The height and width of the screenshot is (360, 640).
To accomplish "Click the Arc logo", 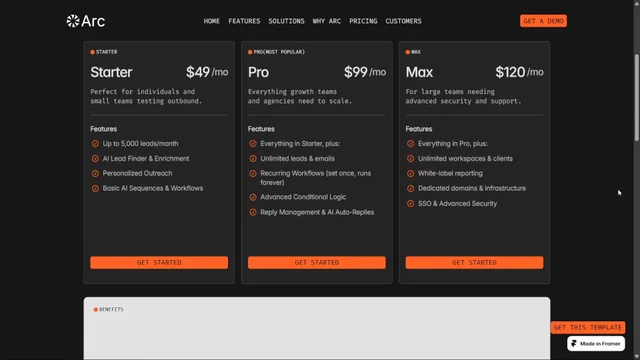I will click(86, 21).
